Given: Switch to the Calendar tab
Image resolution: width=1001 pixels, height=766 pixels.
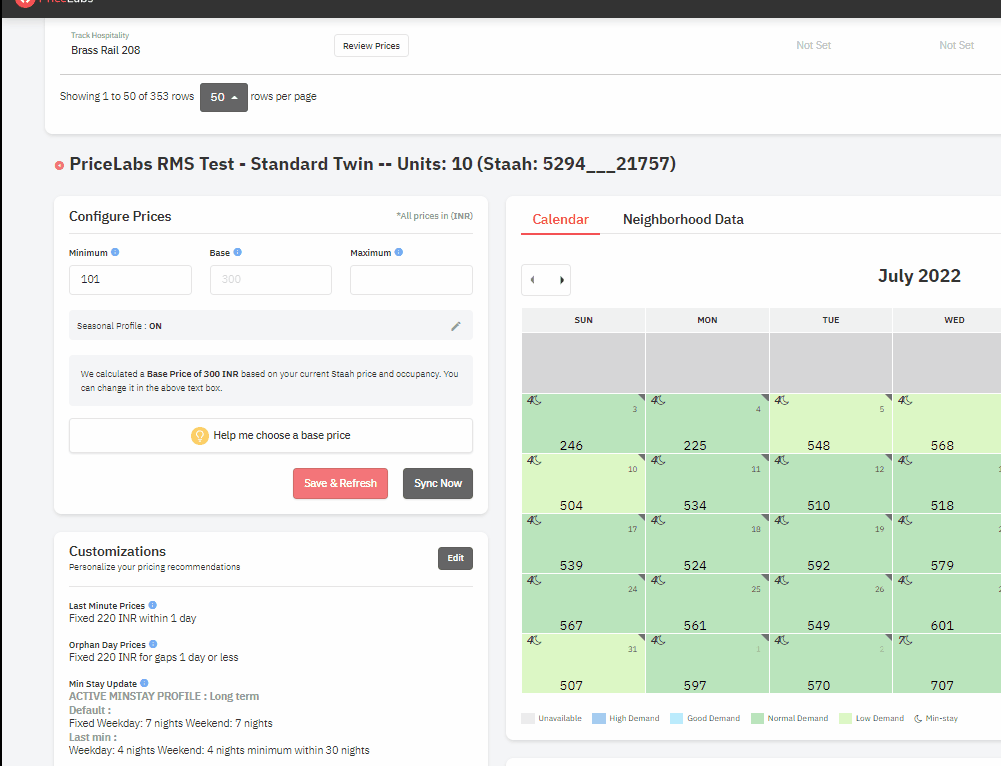Looking at the screenshot, I should coord(561,220).
